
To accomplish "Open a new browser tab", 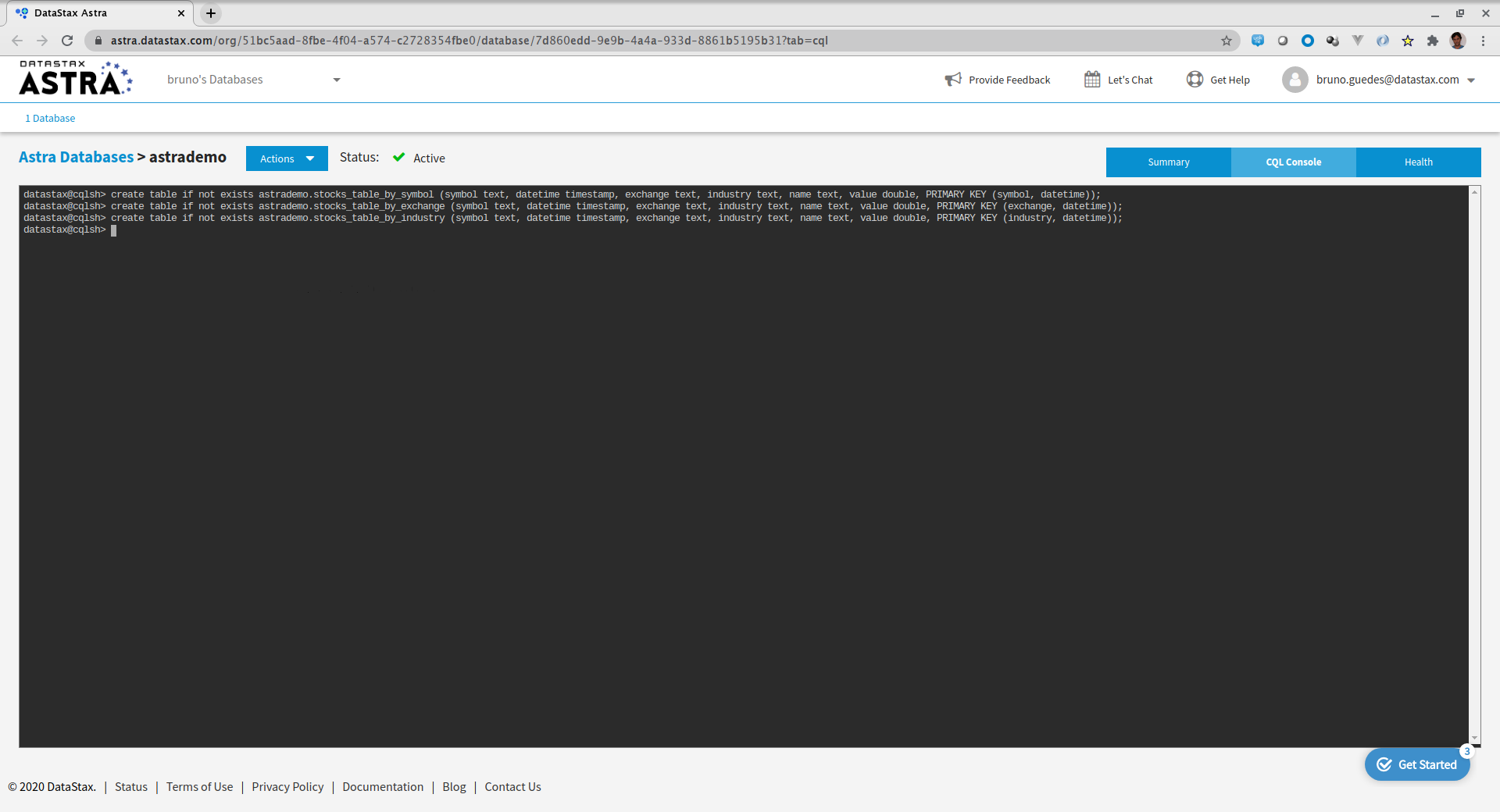I will tap(211, 13).
